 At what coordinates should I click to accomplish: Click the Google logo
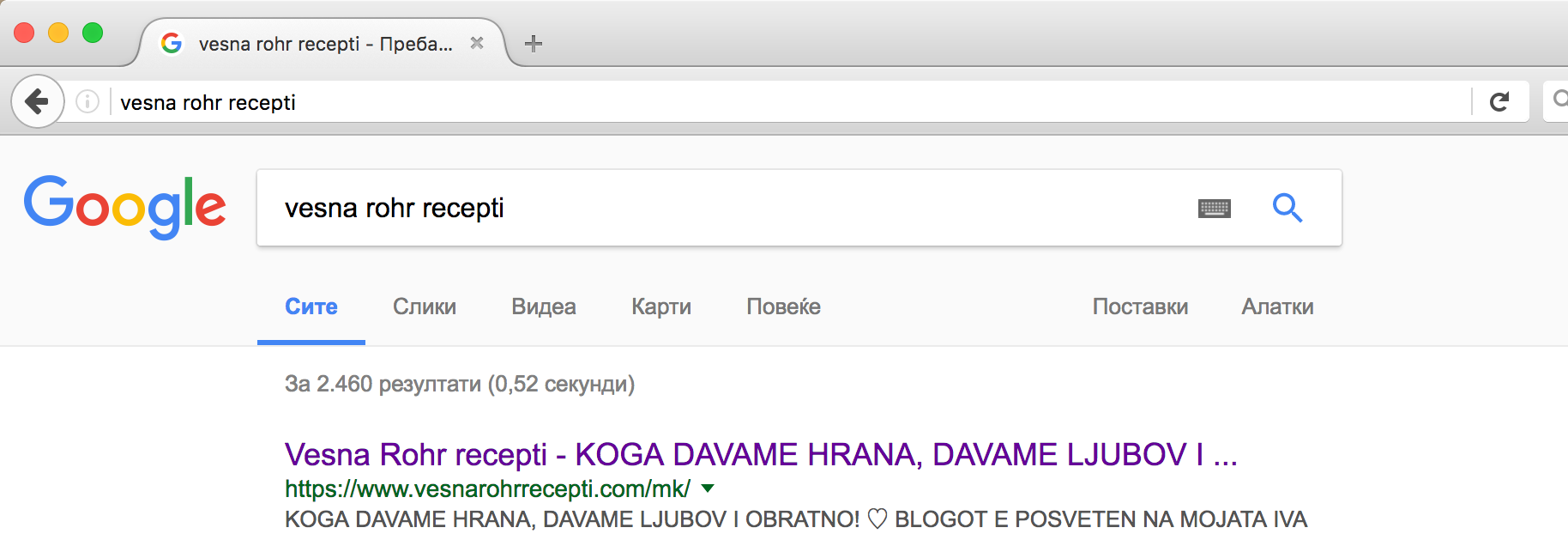click(125, 207)
